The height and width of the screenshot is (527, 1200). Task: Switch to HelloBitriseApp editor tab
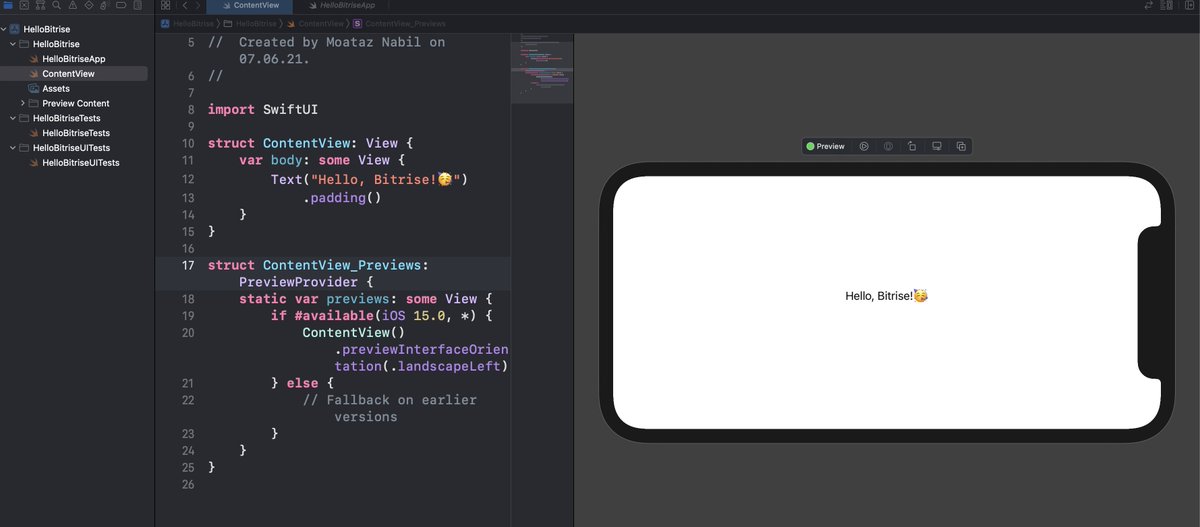click(340, 5)
